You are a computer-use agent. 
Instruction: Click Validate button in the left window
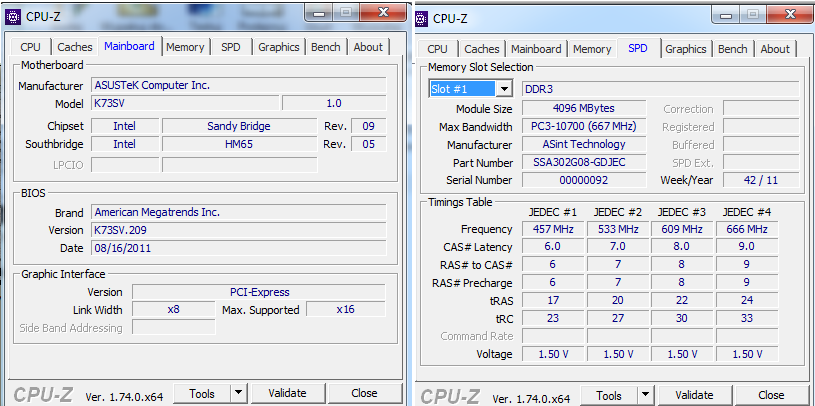(x=287, y=394)
